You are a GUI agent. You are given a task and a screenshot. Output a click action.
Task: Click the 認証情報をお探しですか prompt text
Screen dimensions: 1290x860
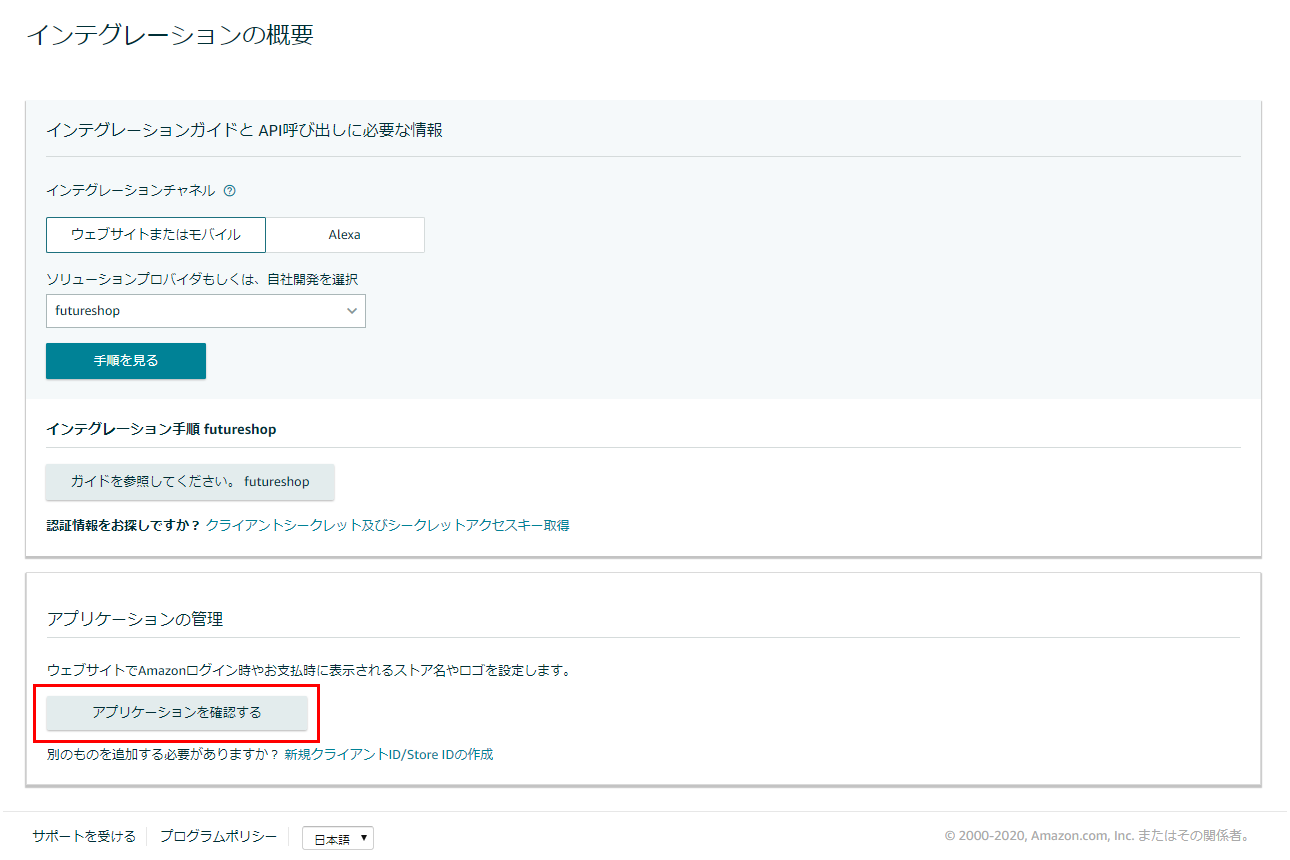(x=120, y=524)
